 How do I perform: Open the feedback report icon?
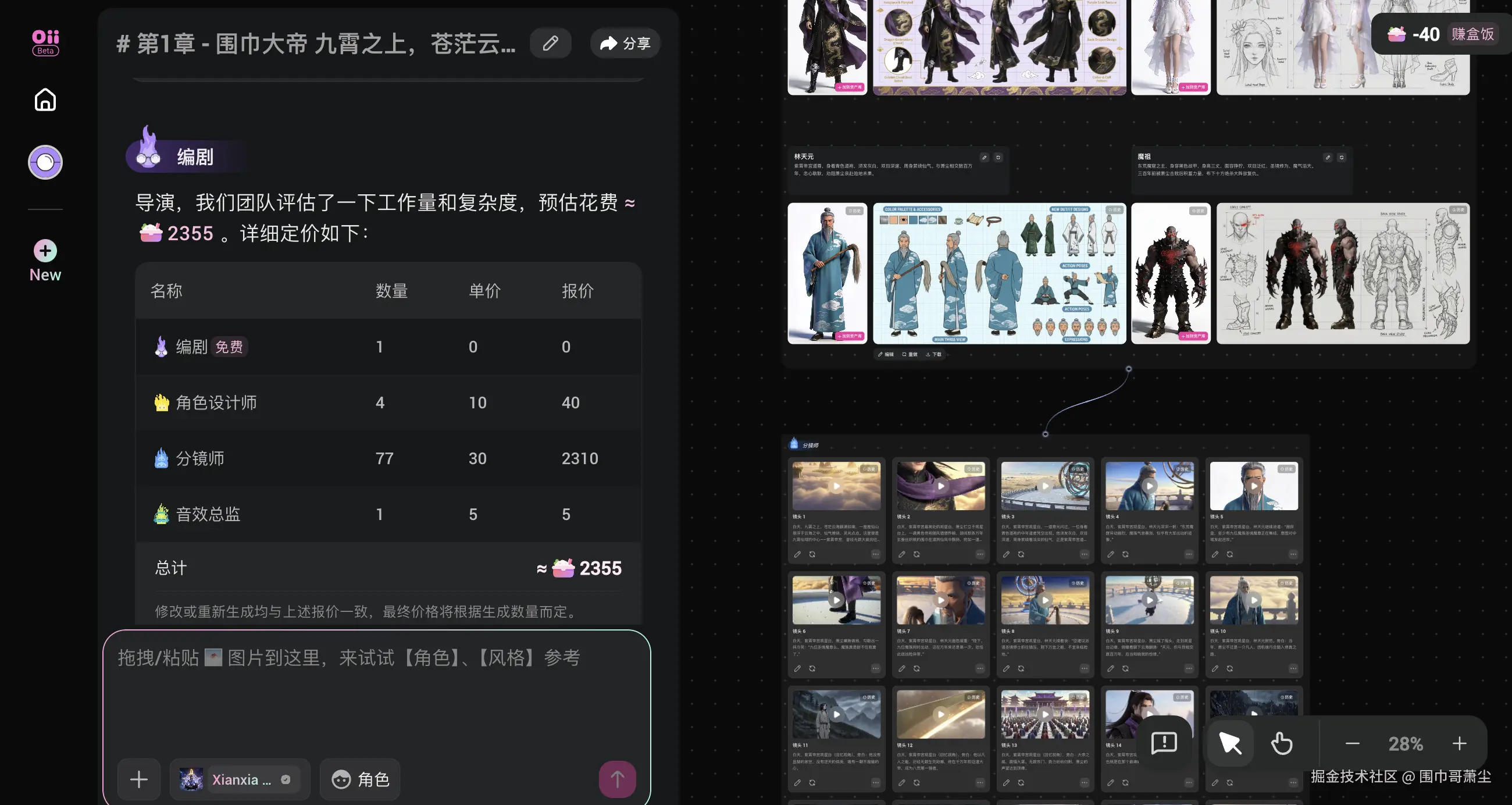coord(1164,743)
